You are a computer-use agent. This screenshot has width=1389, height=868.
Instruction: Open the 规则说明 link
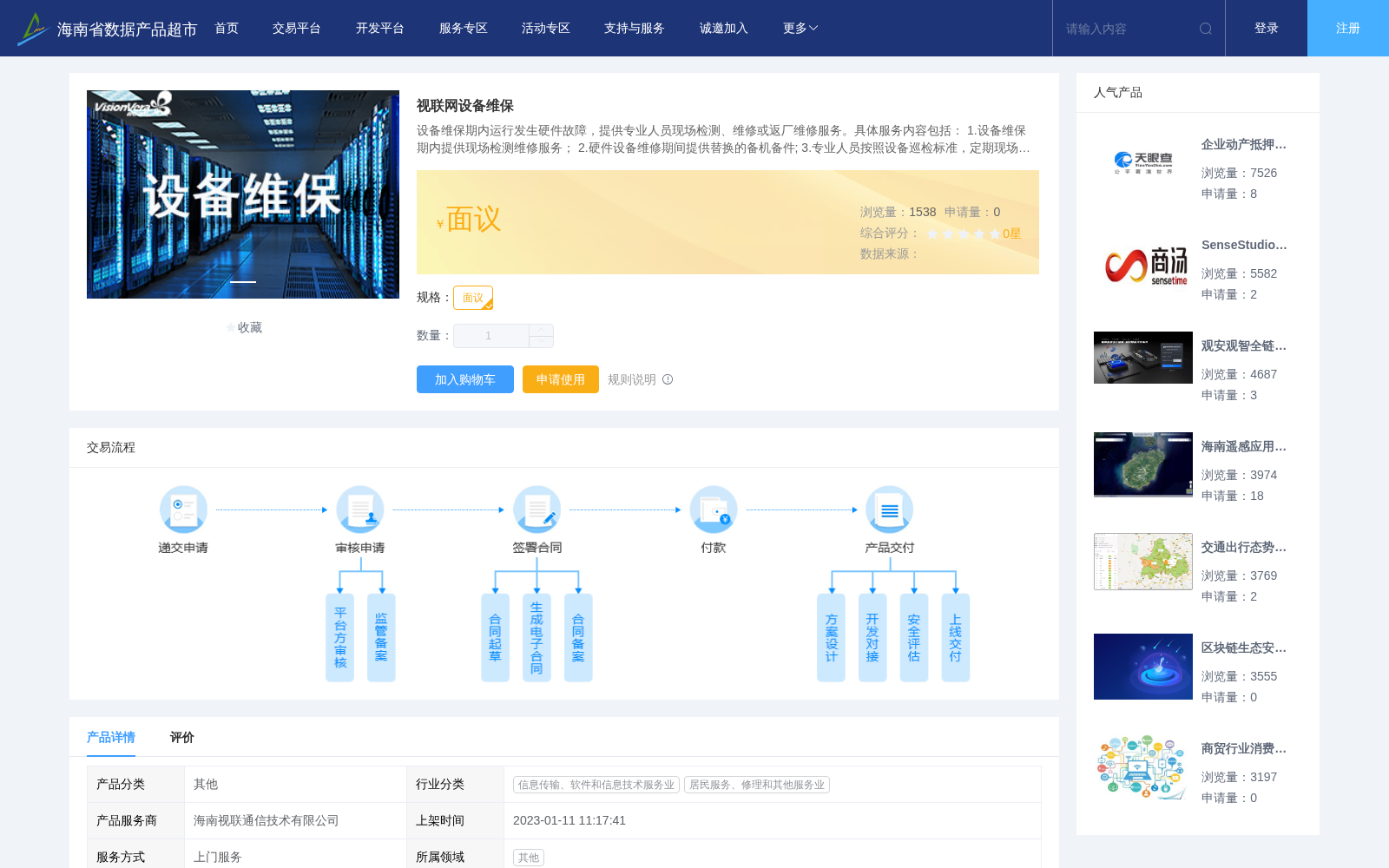(632, 379)
